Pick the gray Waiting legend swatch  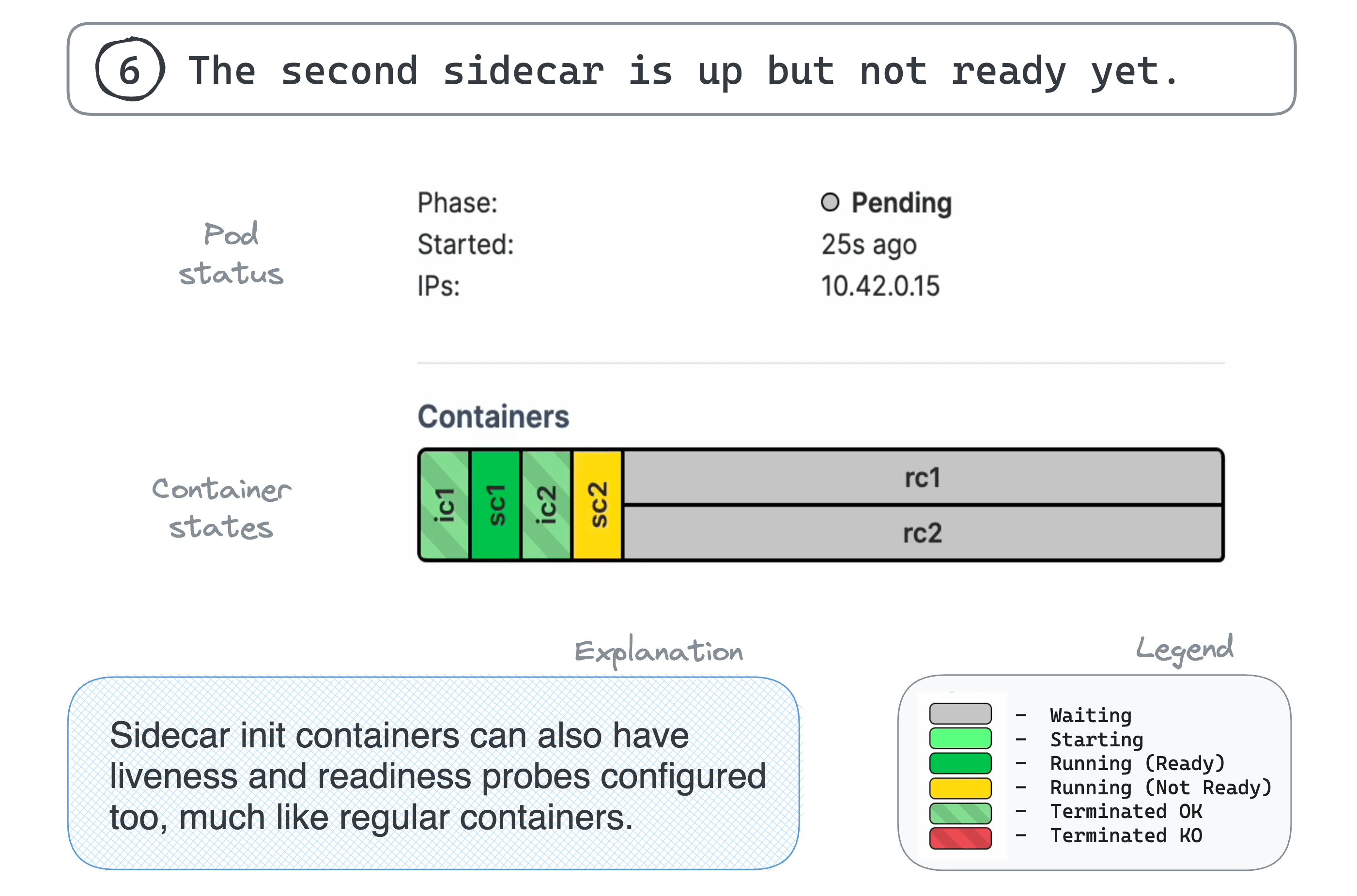pos(960,714)
